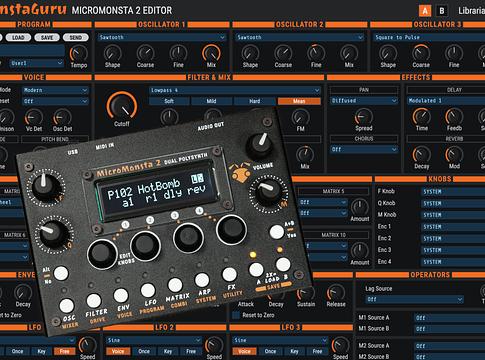
Task: Open the Pan Diffused dropdown
Action: coord(364,100)
